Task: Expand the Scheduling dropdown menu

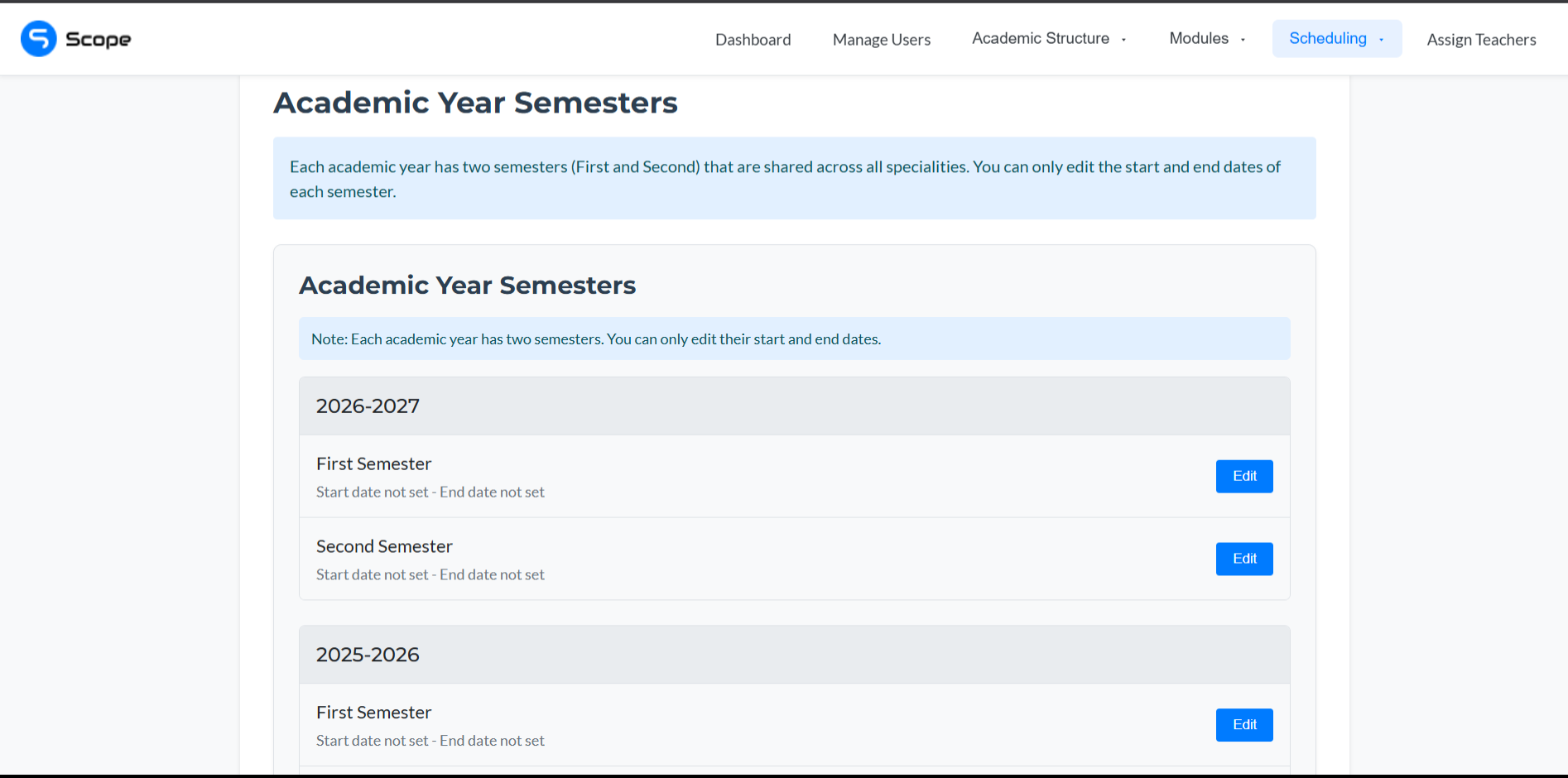Action: [1336, 39]
